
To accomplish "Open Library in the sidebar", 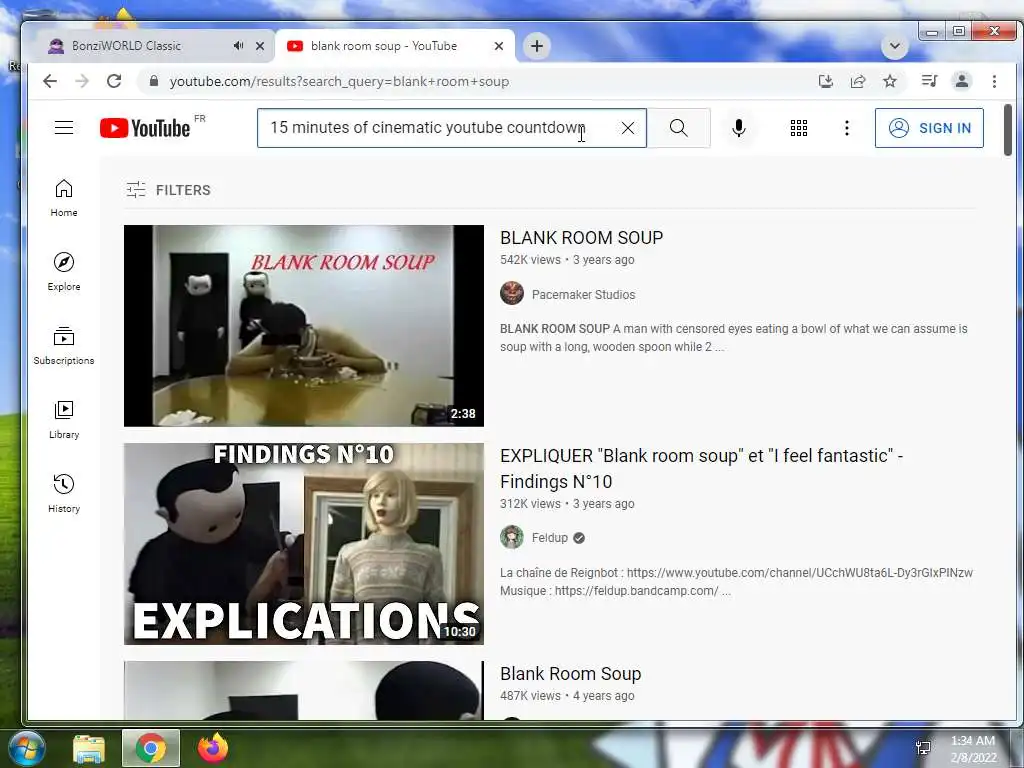I will click(64, 419).
